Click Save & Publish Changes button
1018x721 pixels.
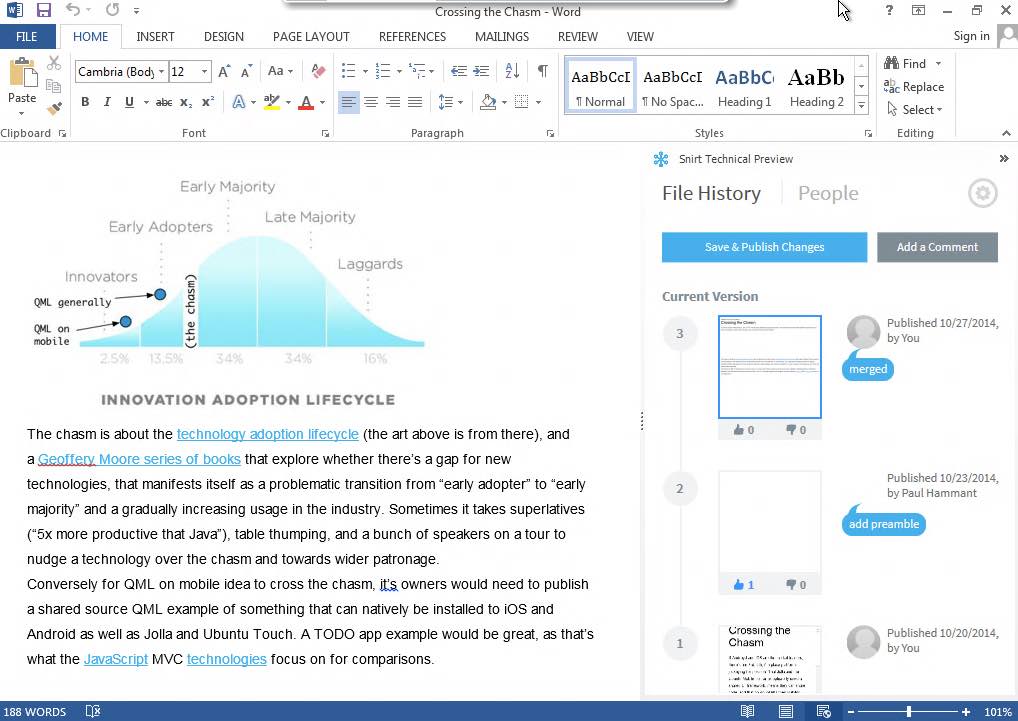coord(764,247)
